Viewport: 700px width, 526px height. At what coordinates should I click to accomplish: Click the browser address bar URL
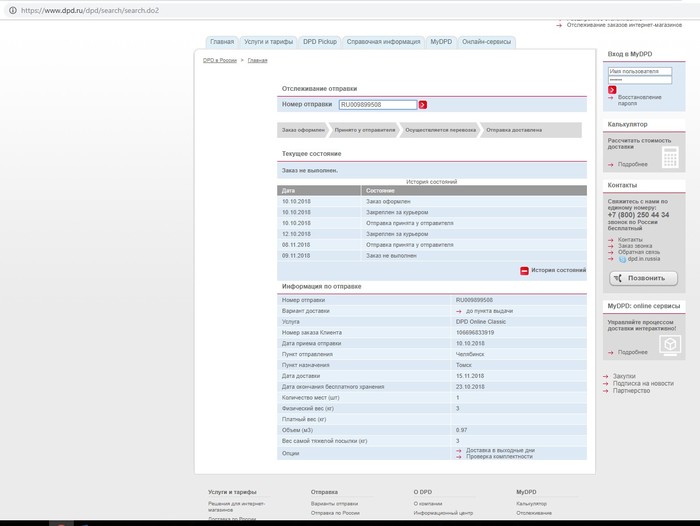pos(90,10)
